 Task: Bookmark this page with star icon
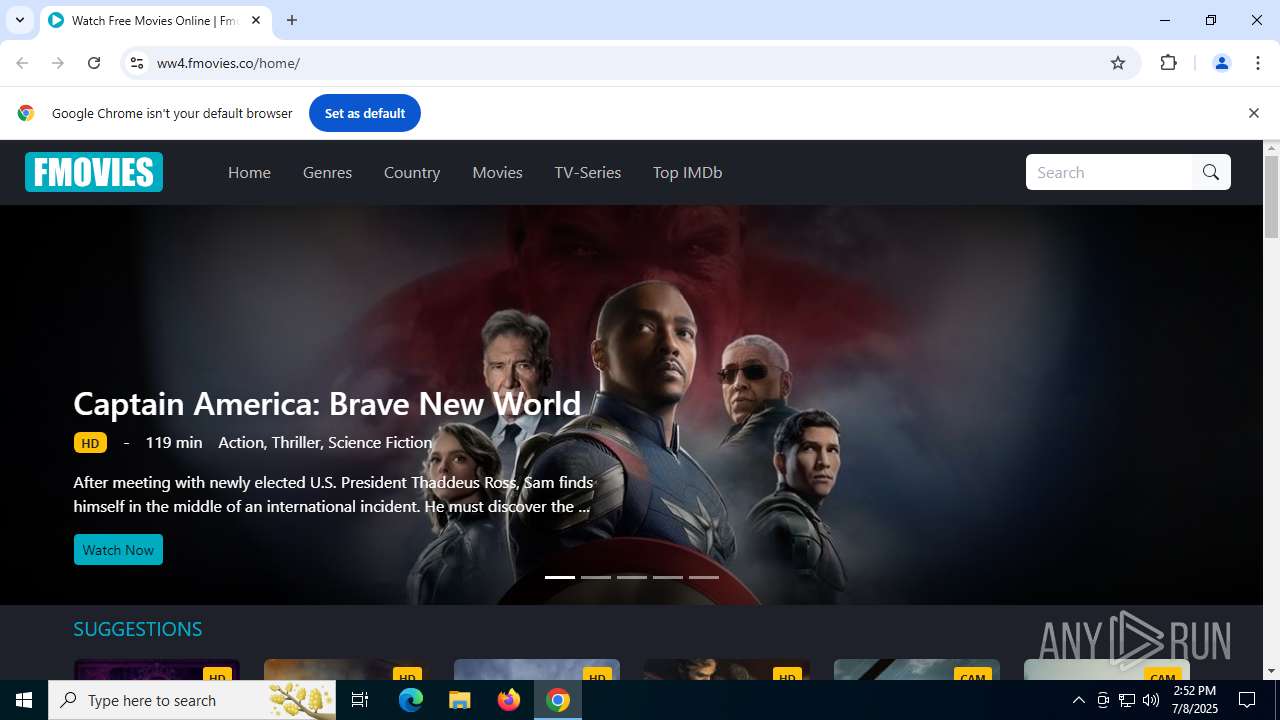click(1118, 63)
